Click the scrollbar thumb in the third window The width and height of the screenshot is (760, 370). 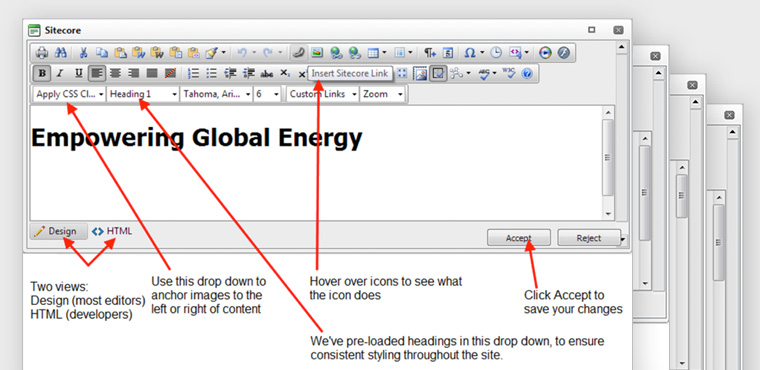pyautogui.click(x=681, y=196)
